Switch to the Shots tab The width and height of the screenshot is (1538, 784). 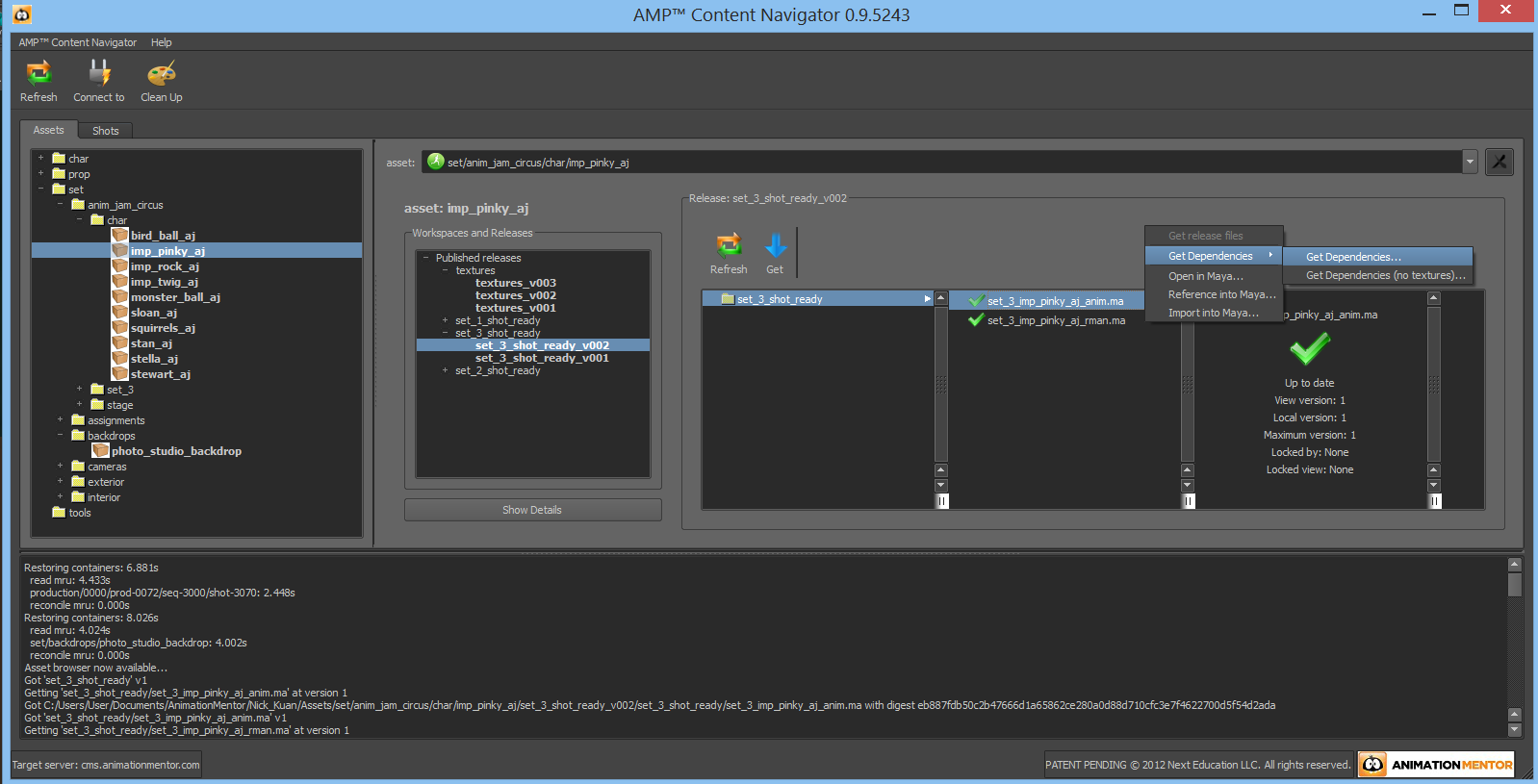point(106,131)
